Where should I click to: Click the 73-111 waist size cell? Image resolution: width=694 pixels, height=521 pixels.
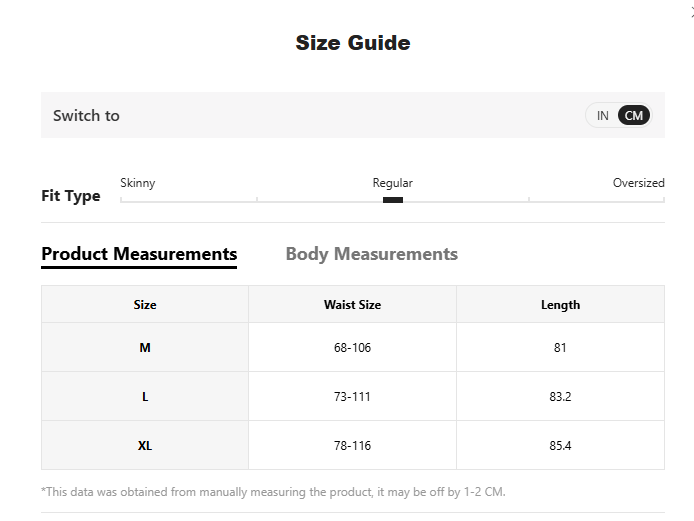(352, 397)
